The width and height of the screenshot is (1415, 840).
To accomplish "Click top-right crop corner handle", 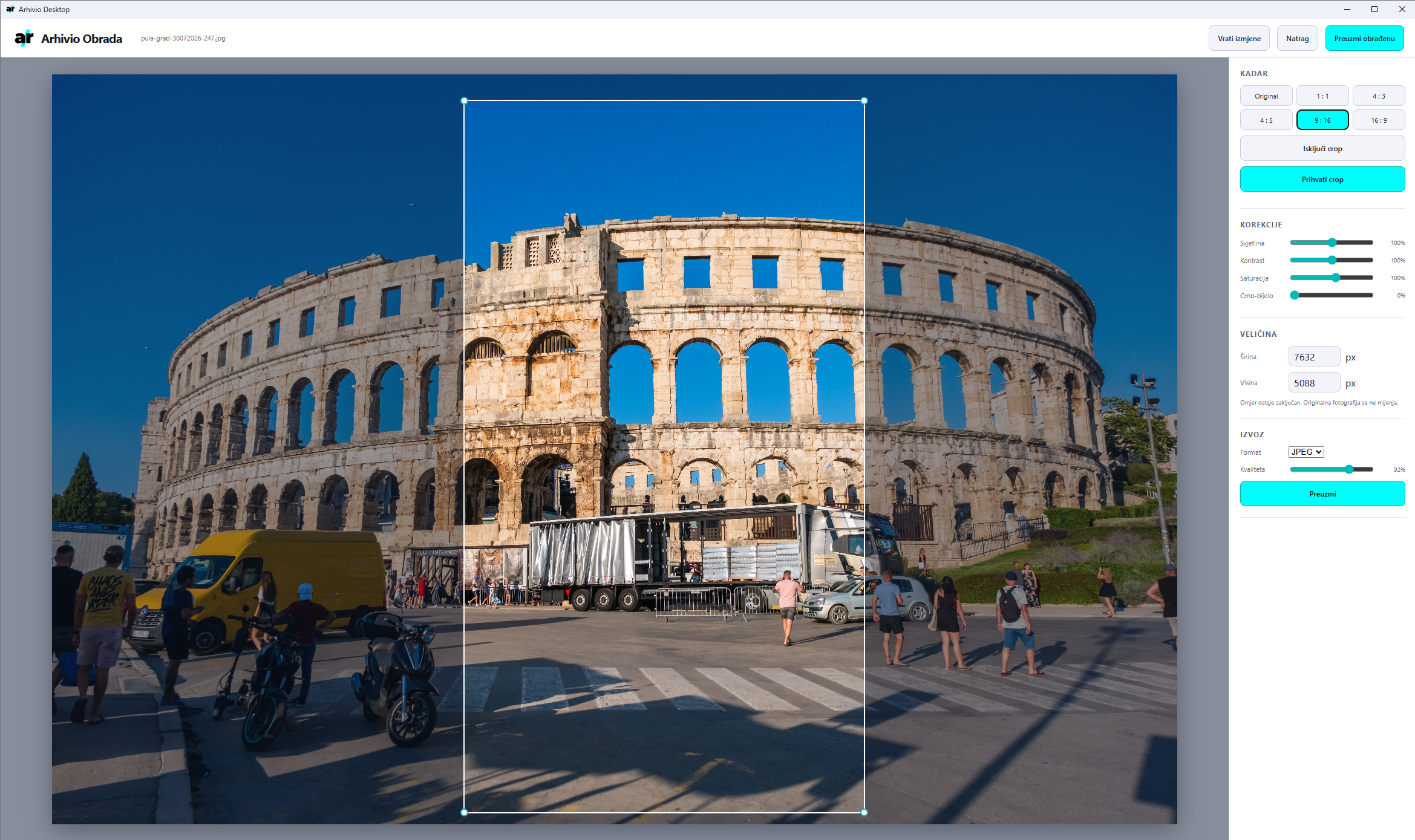I will click(864, 100).
